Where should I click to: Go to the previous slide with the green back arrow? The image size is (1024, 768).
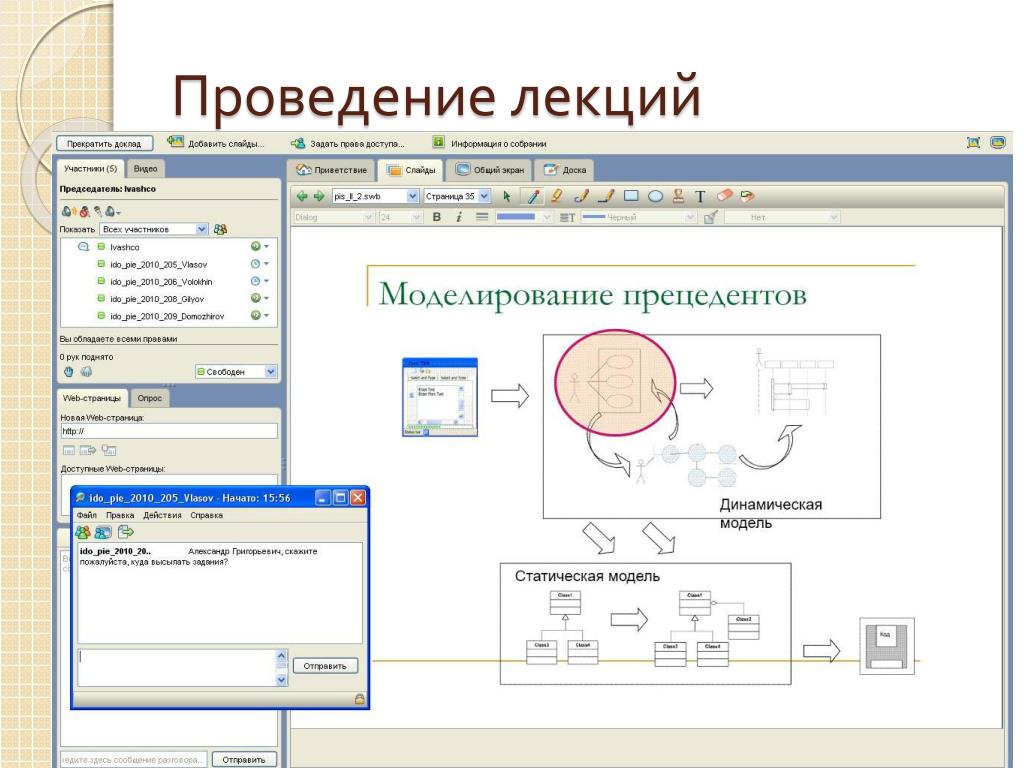tap(302, 196)
